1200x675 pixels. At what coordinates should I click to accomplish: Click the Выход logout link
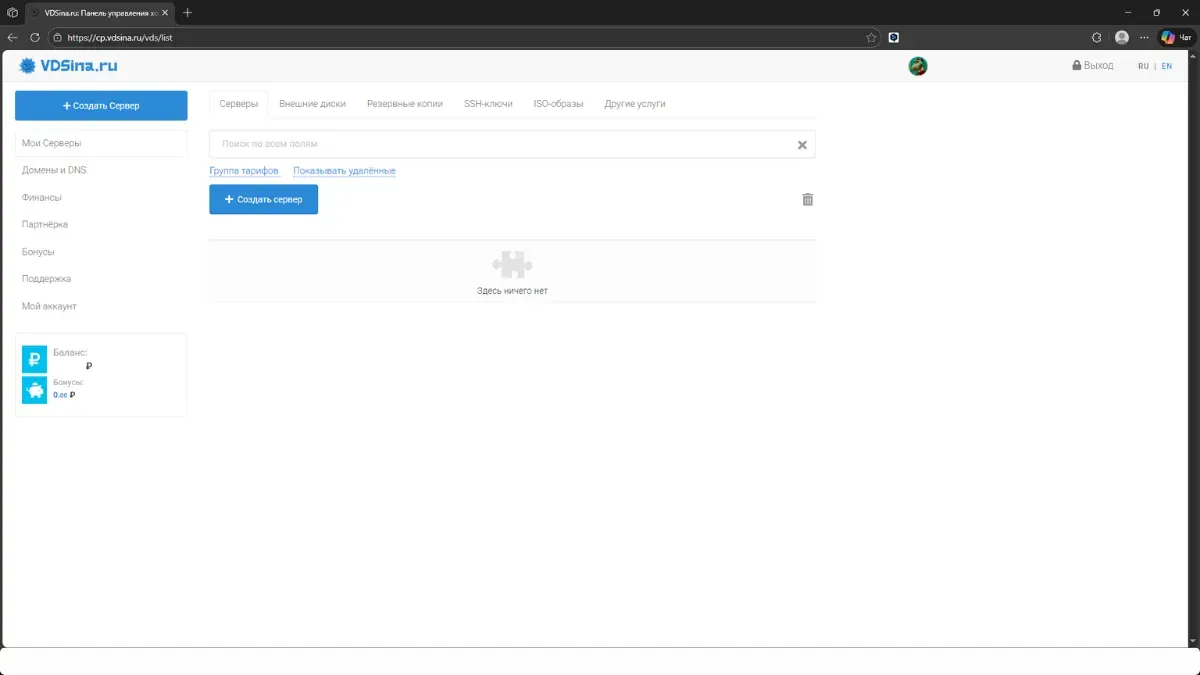pos(1092,66)
